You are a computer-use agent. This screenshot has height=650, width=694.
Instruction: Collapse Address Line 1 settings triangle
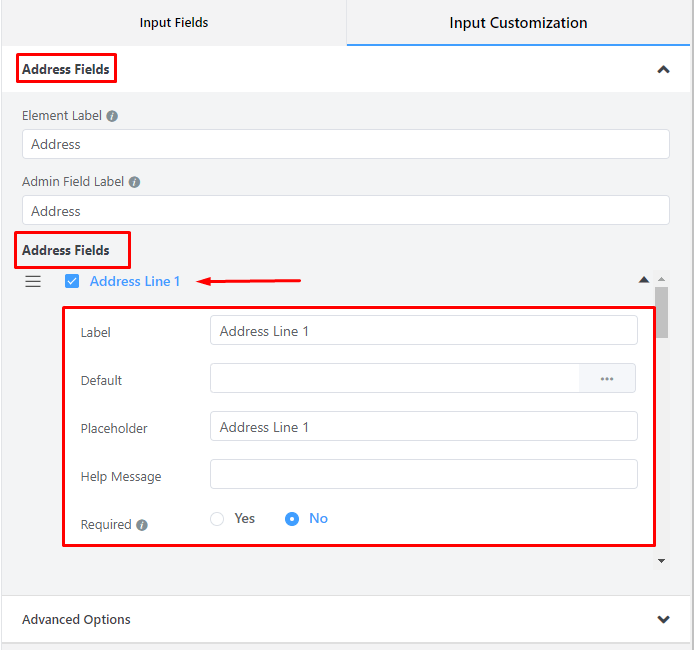click(x=644, y=280)
